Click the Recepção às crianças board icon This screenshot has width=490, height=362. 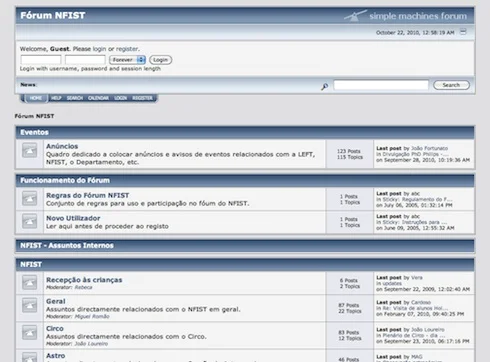(30, 283)
